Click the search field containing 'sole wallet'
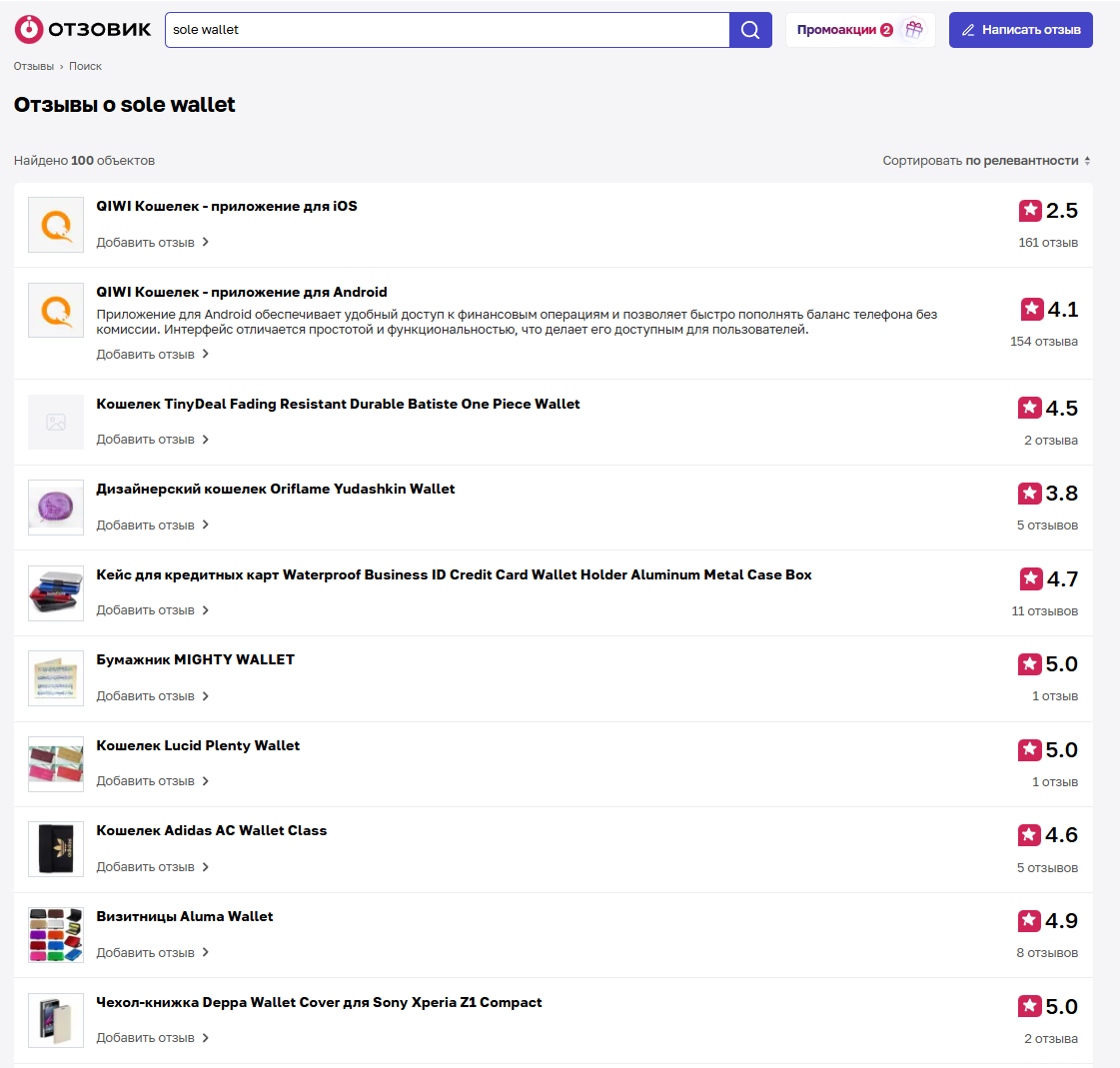The height and width of the screenshot is (1068, 1120). [x=447, y=30]
